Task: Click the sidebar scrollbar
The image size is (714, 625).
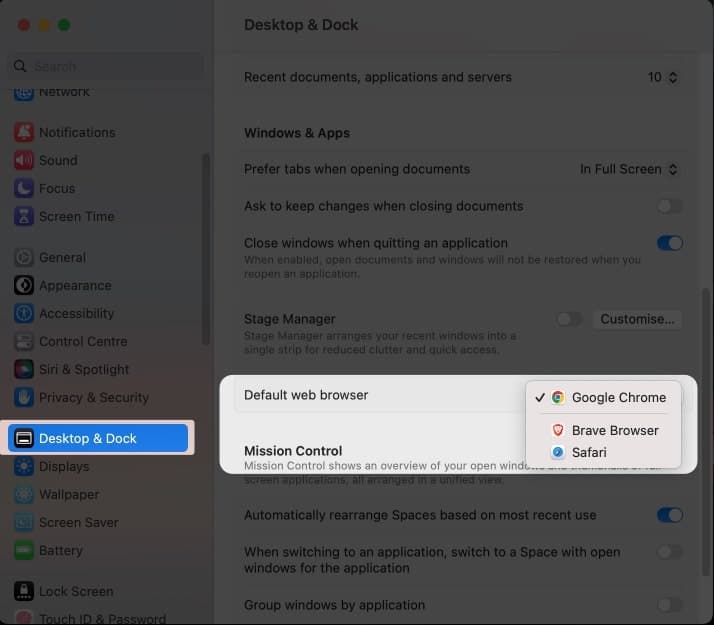Action: click(x=206, y=249)
